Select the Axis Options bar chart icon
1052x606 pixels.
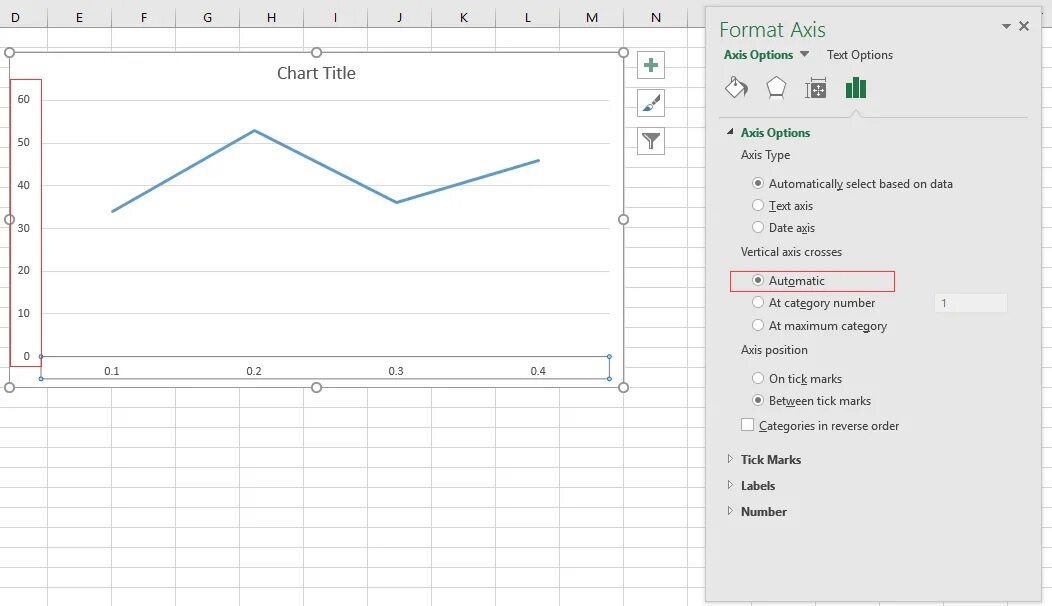[x=855, y=88]
